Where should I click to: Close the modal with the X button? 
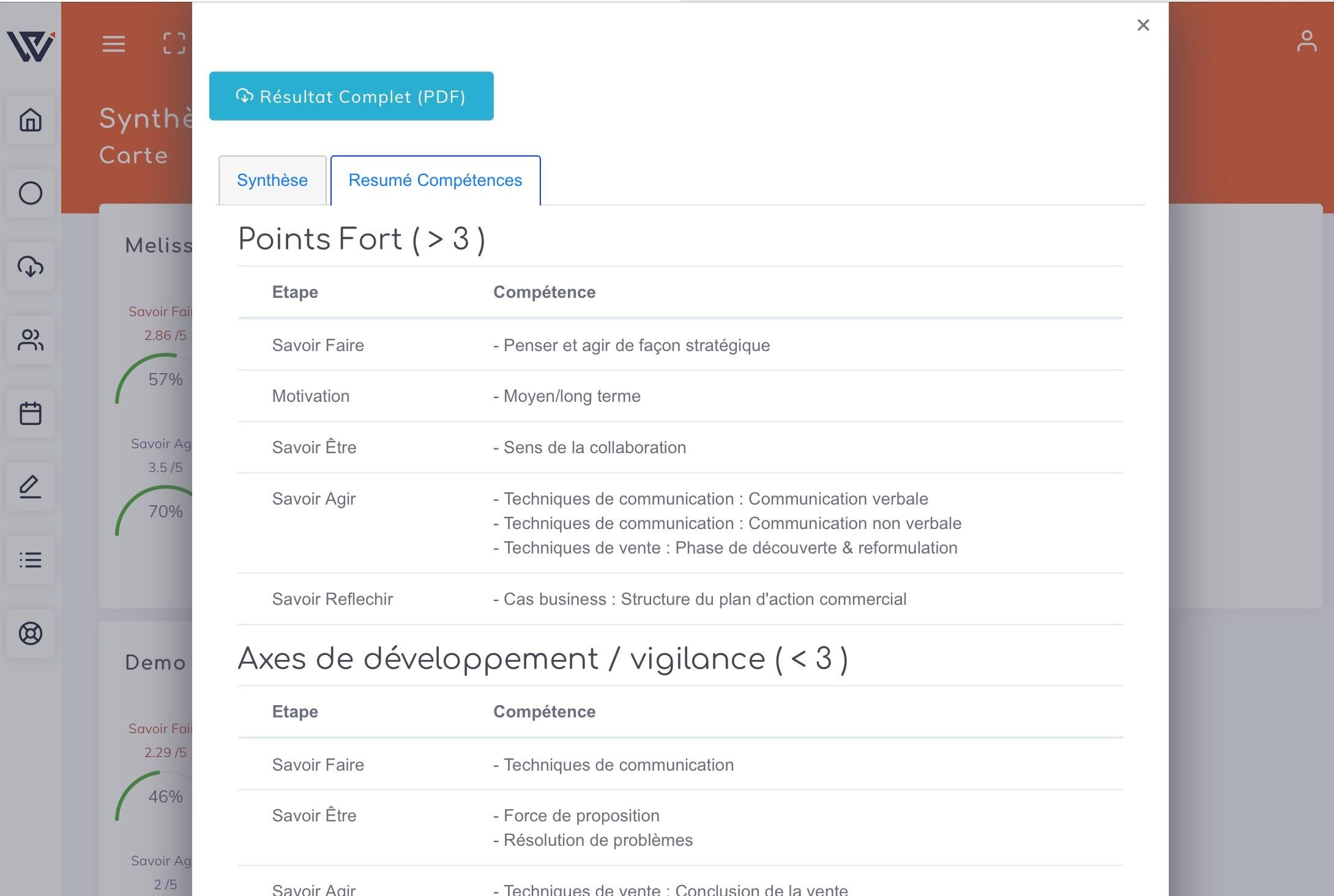pyautogui.click(x=1143, y=25)
